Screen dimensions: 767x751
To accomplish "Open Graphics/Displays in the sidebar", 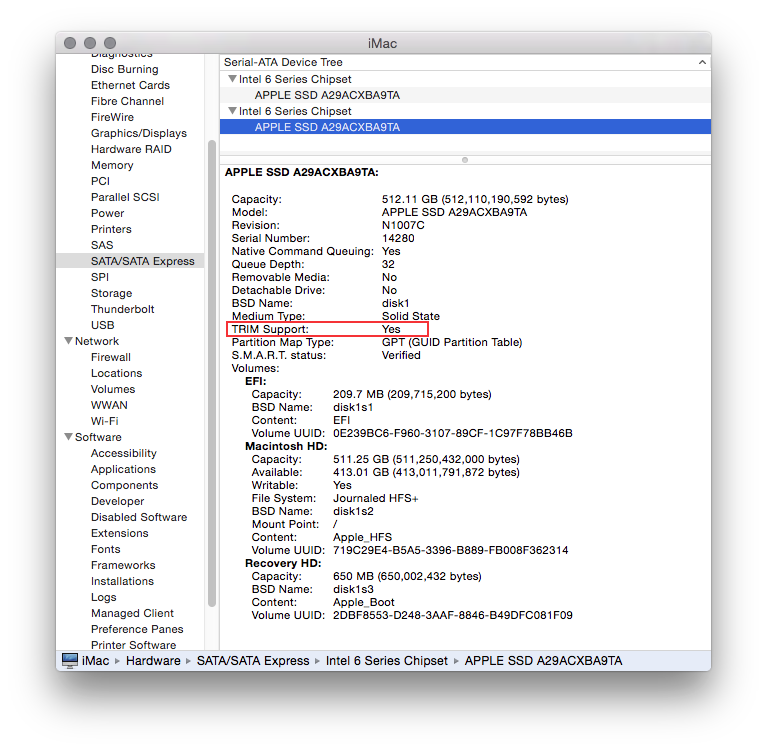I will 139,133.
